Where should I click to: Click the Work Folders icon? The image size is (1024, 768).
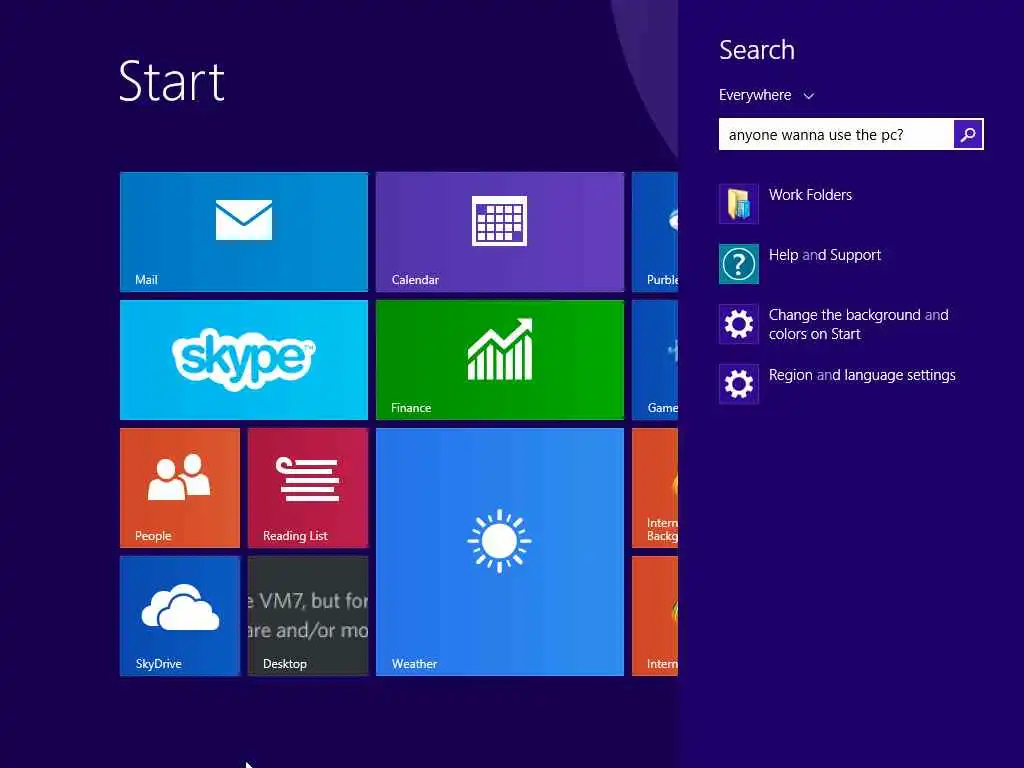click(739, 204)
